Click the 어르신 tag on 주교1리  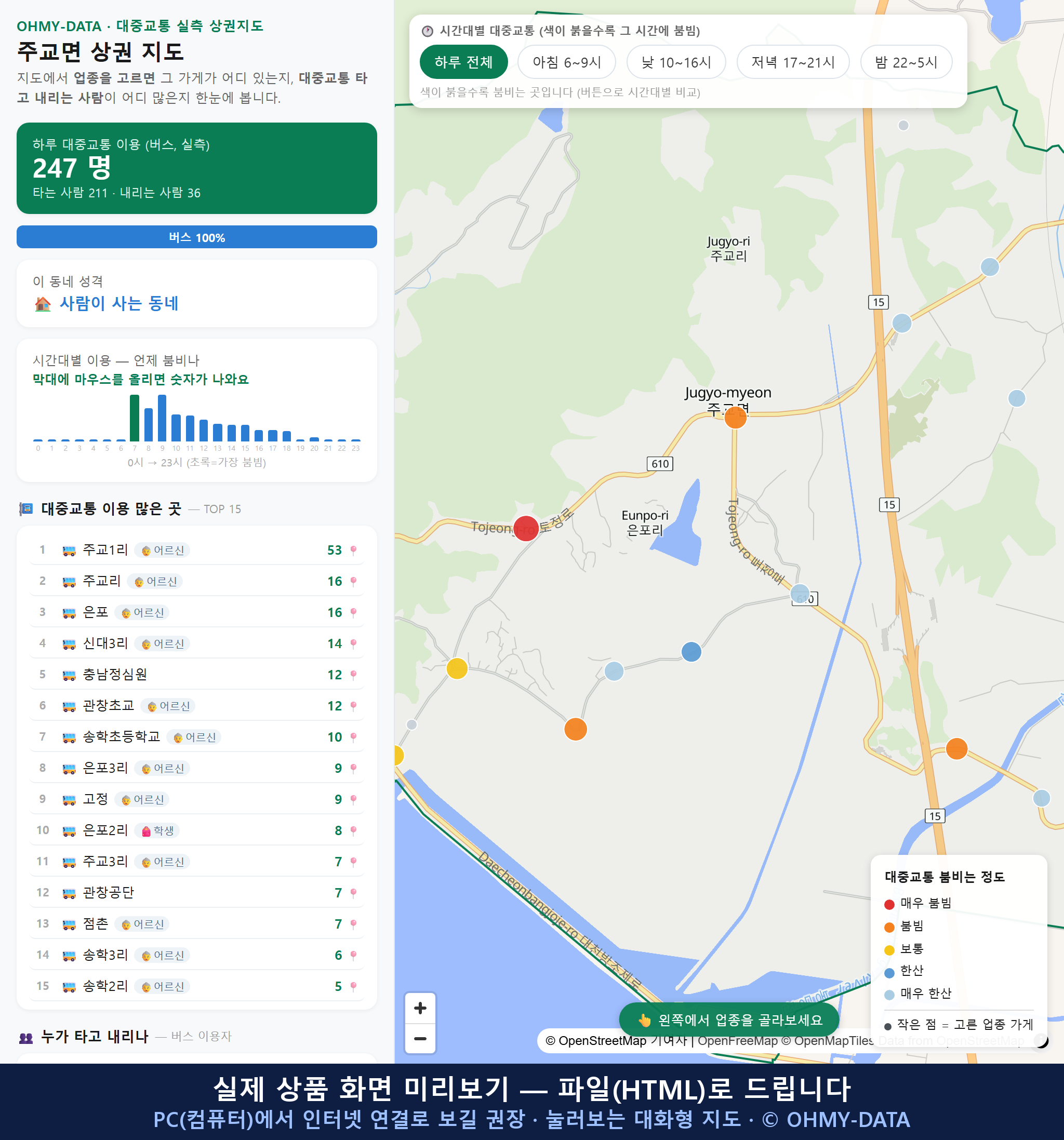pos(162,551)
